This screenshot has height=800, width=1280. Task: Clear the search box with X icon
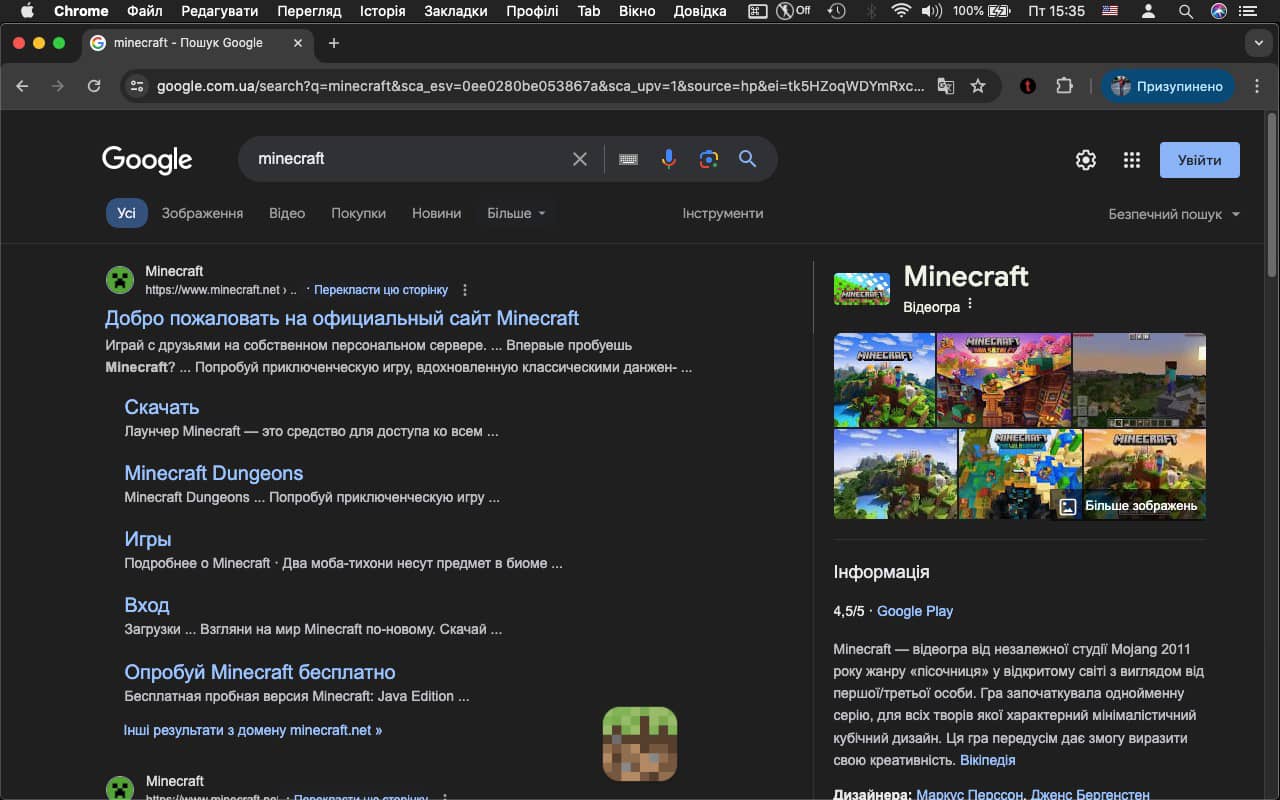click(579, 159)
